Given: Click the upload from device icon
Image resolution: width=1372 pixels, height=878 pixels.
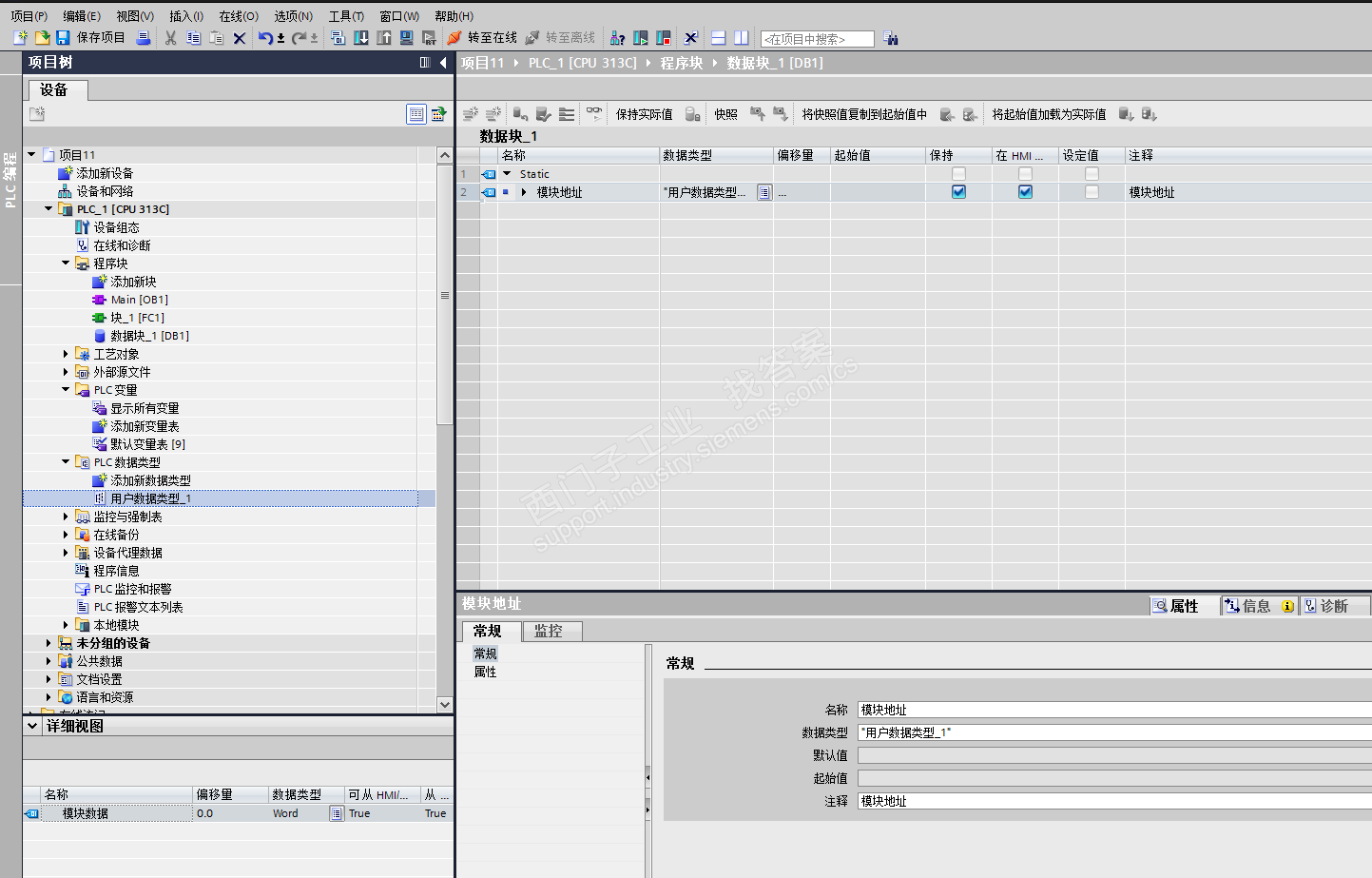Looking at the screenshot, I should [384, 38].
